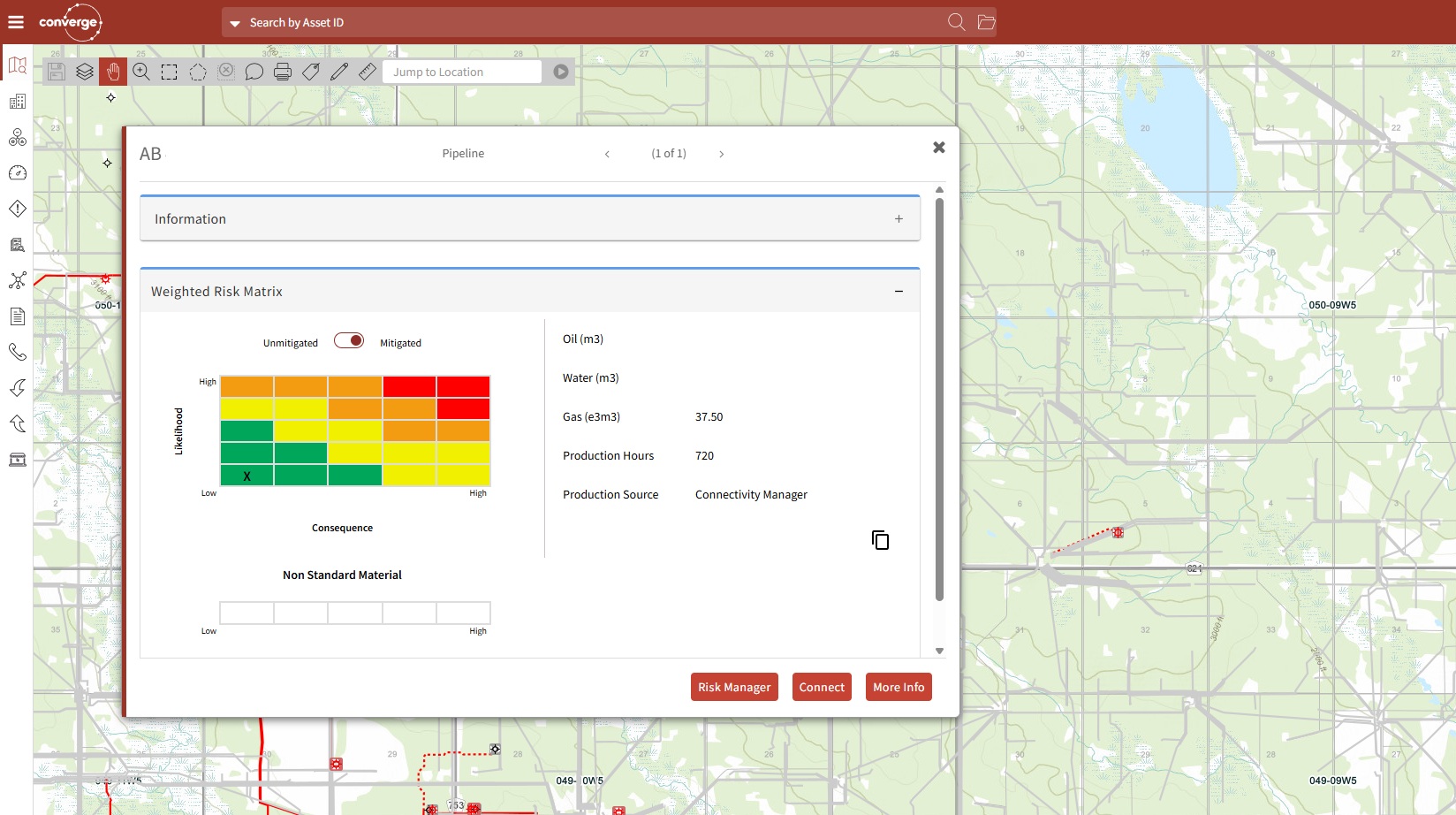Select the ruler measure tool
This screenshot has height=815, width=1456.
coord(368,72)
